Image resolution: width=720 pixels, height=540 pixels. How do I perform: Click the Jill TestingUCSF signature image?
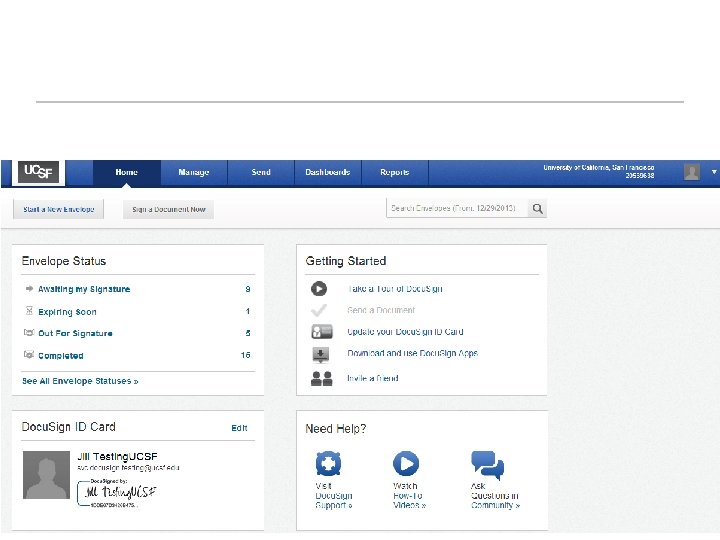[x=118, y=493]
